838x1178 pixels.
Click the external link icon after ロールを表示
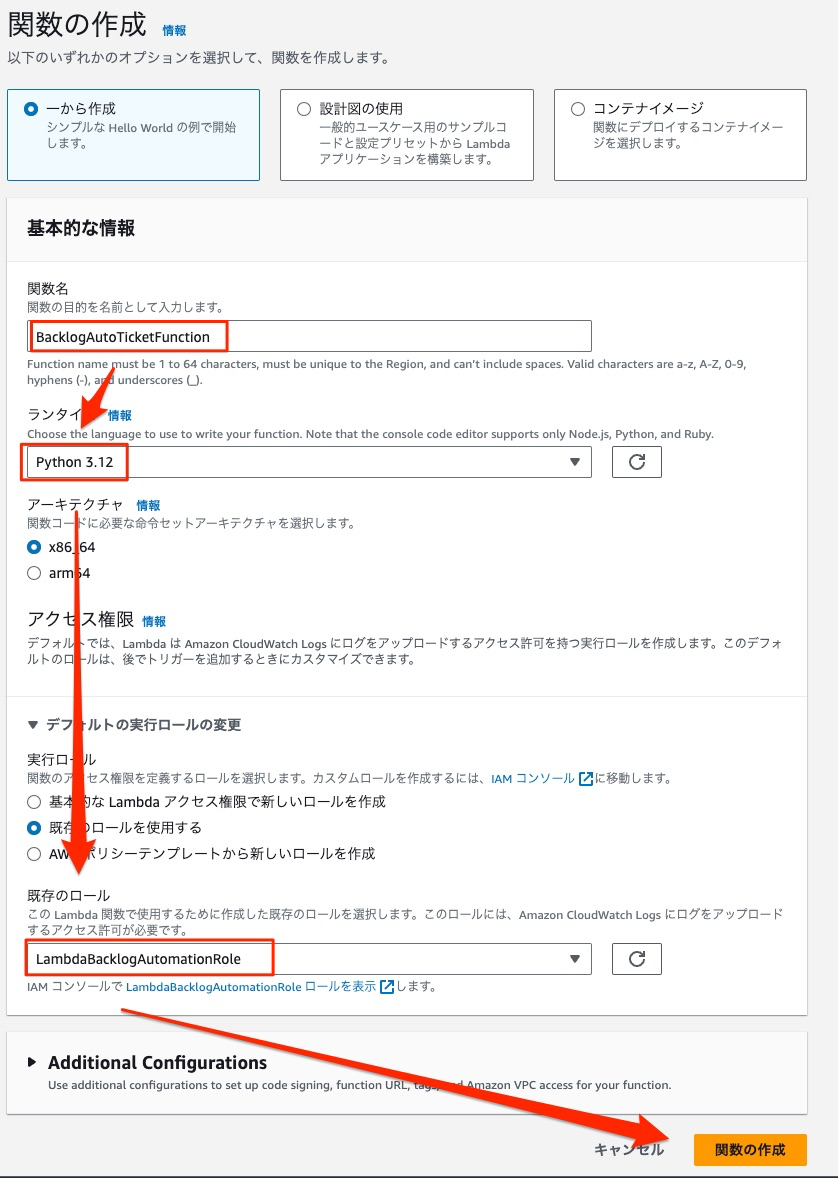387,986
